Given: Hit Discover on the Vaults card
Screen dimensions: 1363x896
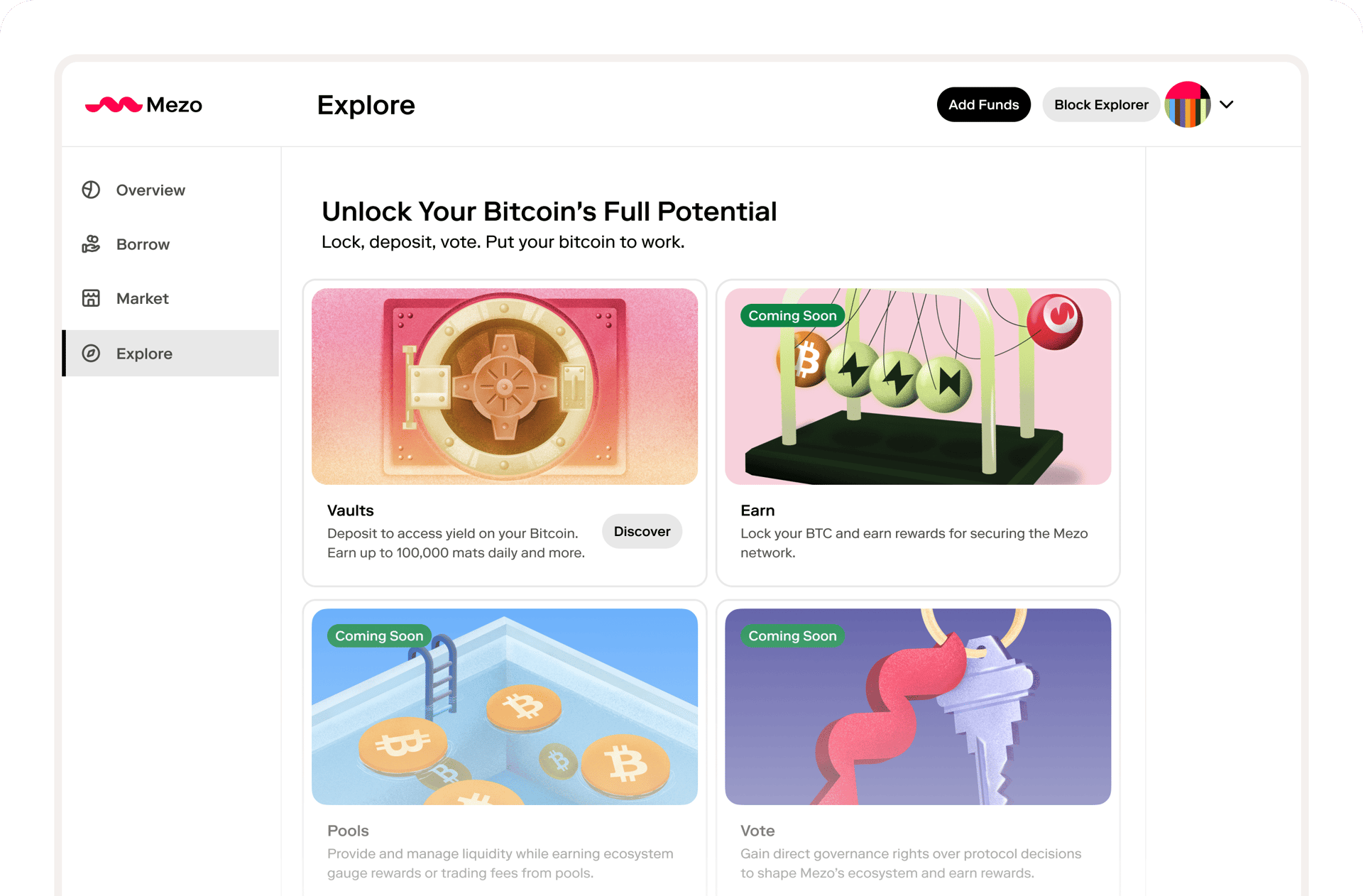Looking at the screenshot, I should click(642, 532).
